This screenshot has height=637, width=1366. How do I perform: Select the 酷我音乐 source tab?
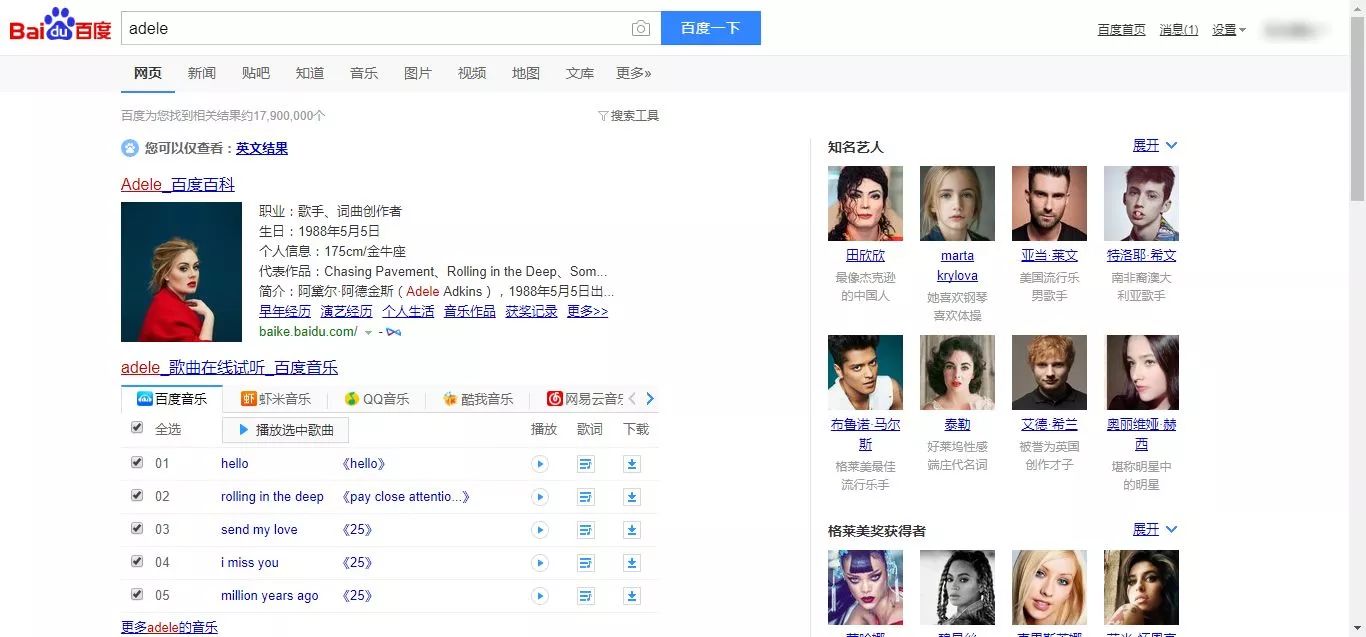(x=478, y=399)
